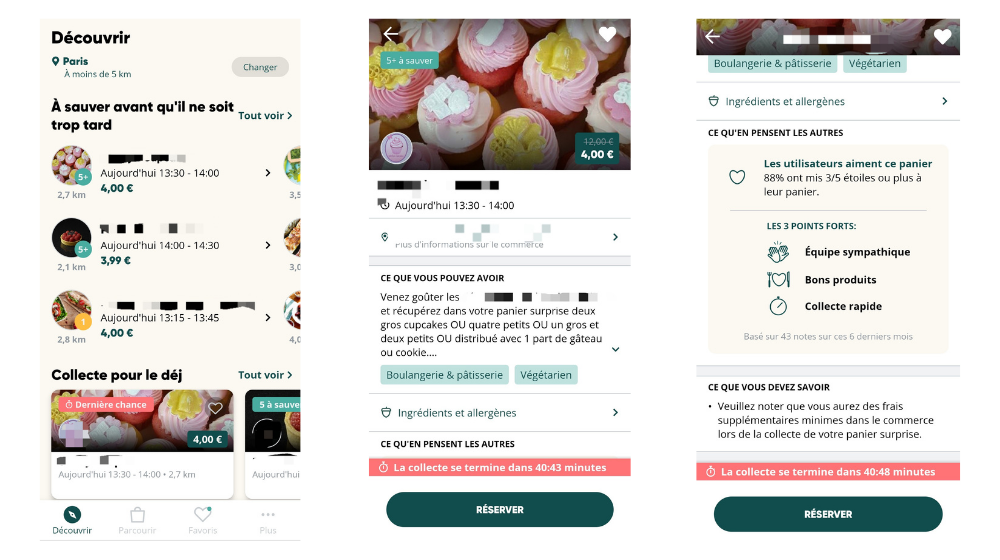Click the Changer location button
This screenshot has height=560, width=1000.
tap(260, 67)
